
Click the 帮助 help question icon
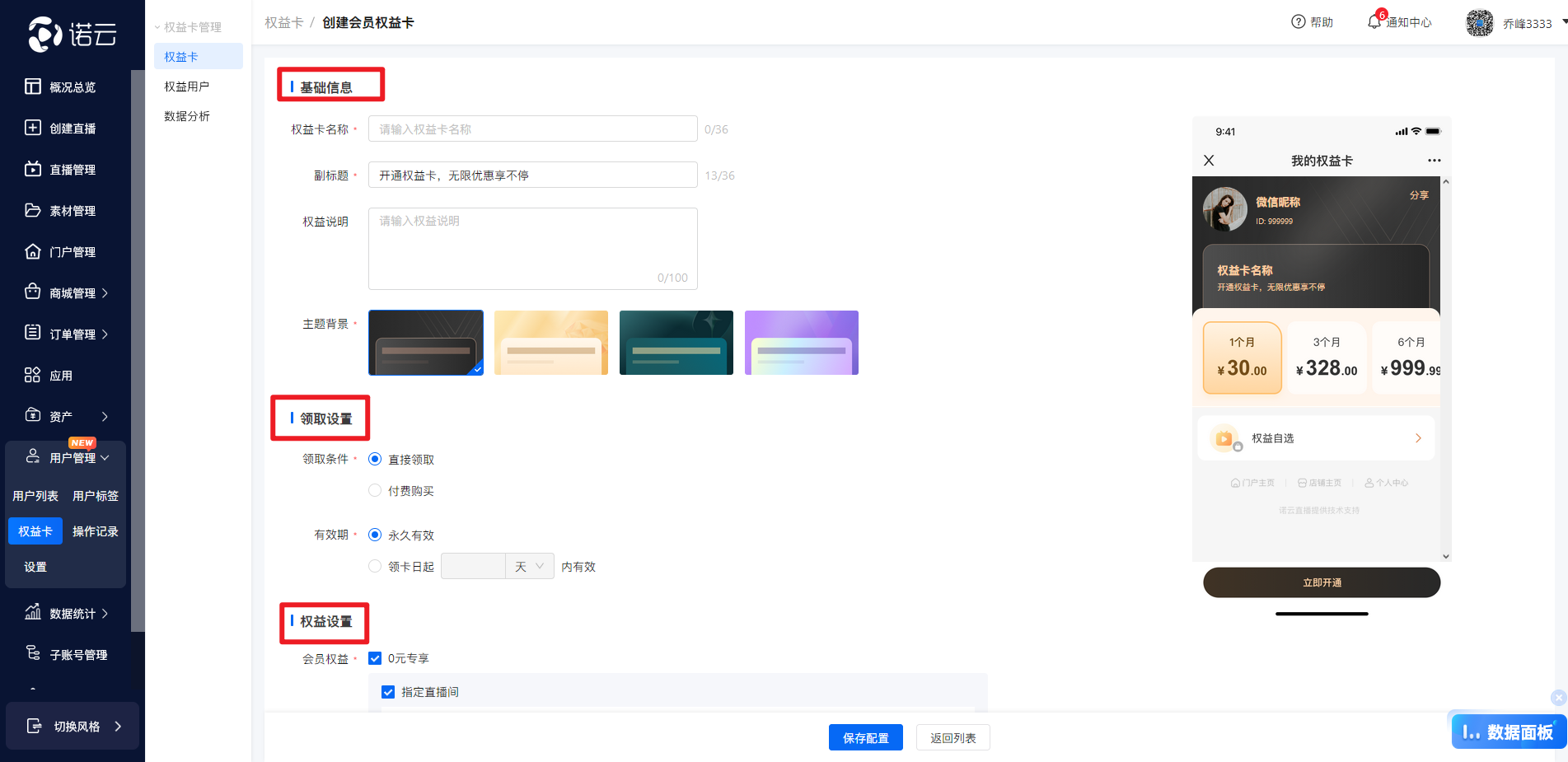click(x=1299, y=22)
